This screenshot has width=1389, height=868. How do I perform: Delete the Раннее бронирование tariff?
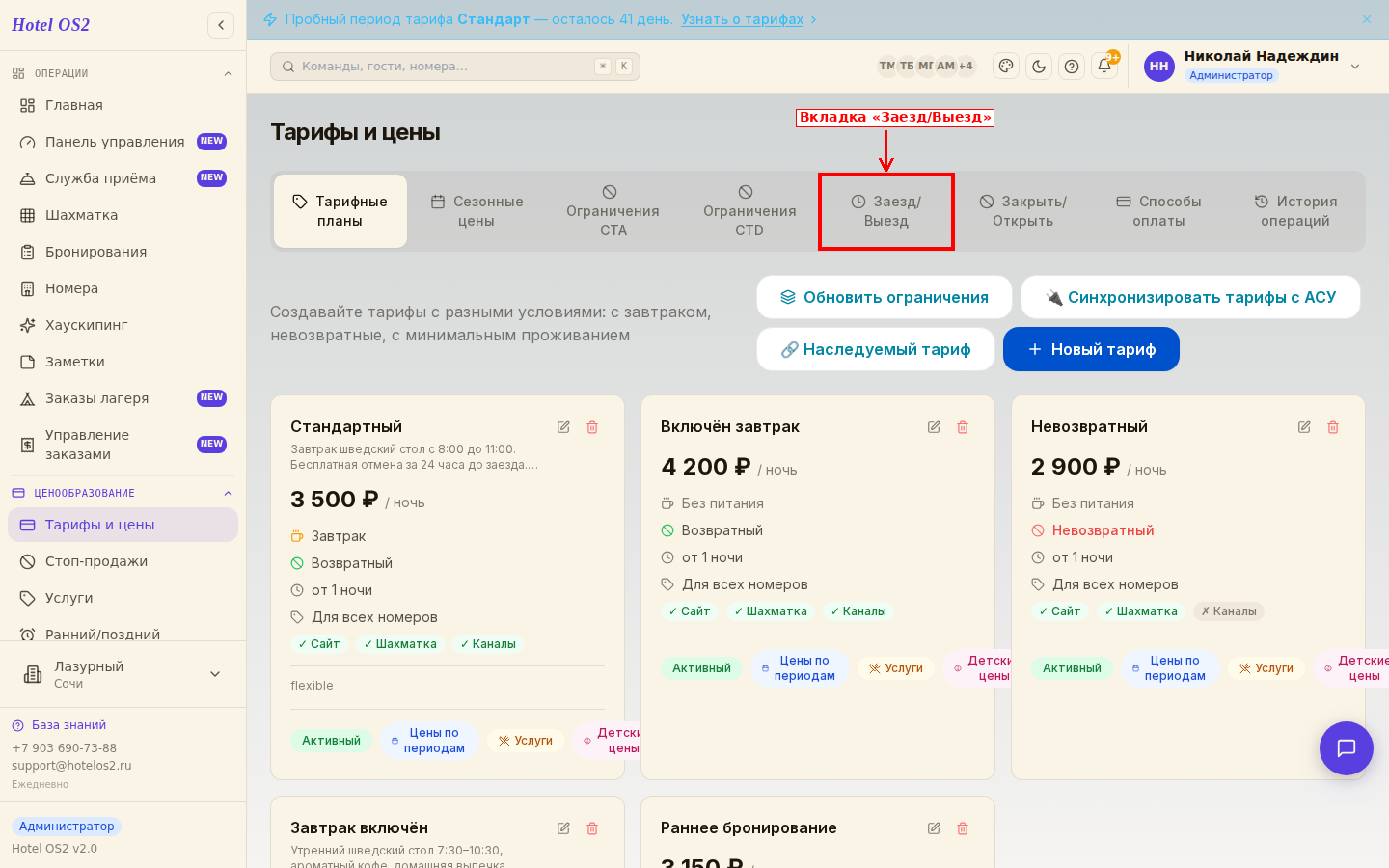pyautogui.click(x=963, y=828)
